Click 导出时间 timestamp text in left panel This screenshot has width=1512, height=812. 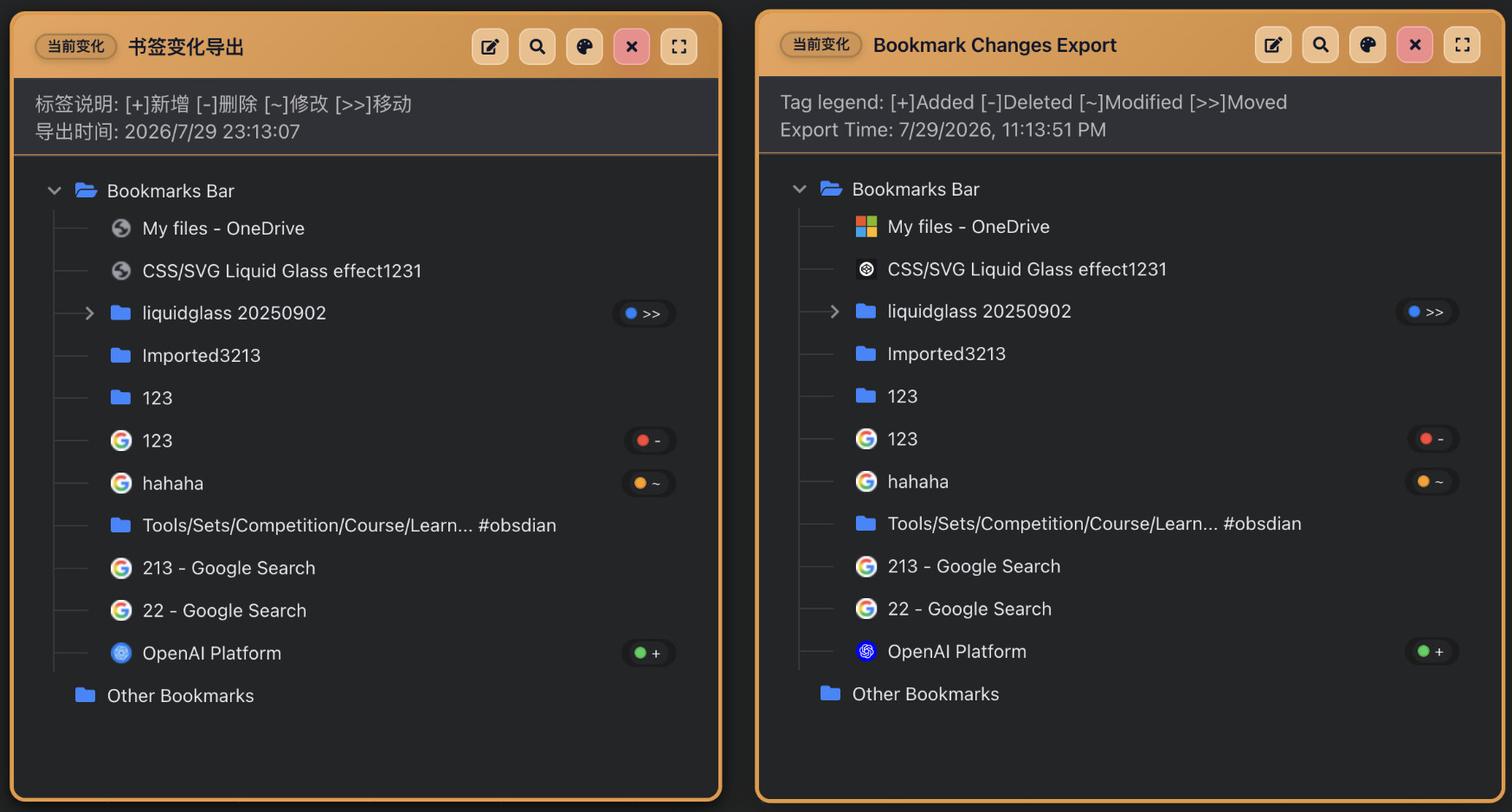[x=167, y=132]
